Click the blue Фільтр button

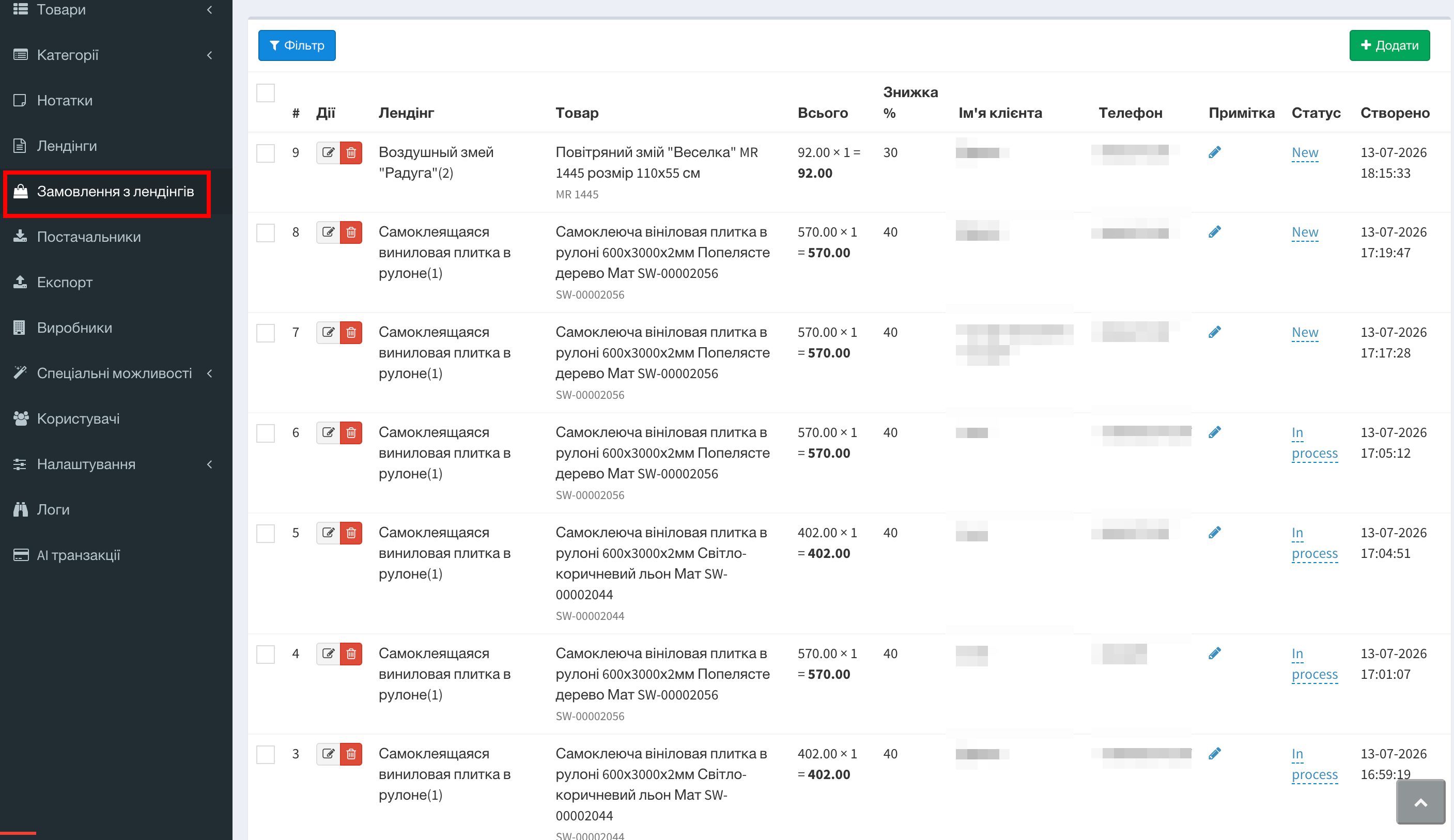(297, 45)
